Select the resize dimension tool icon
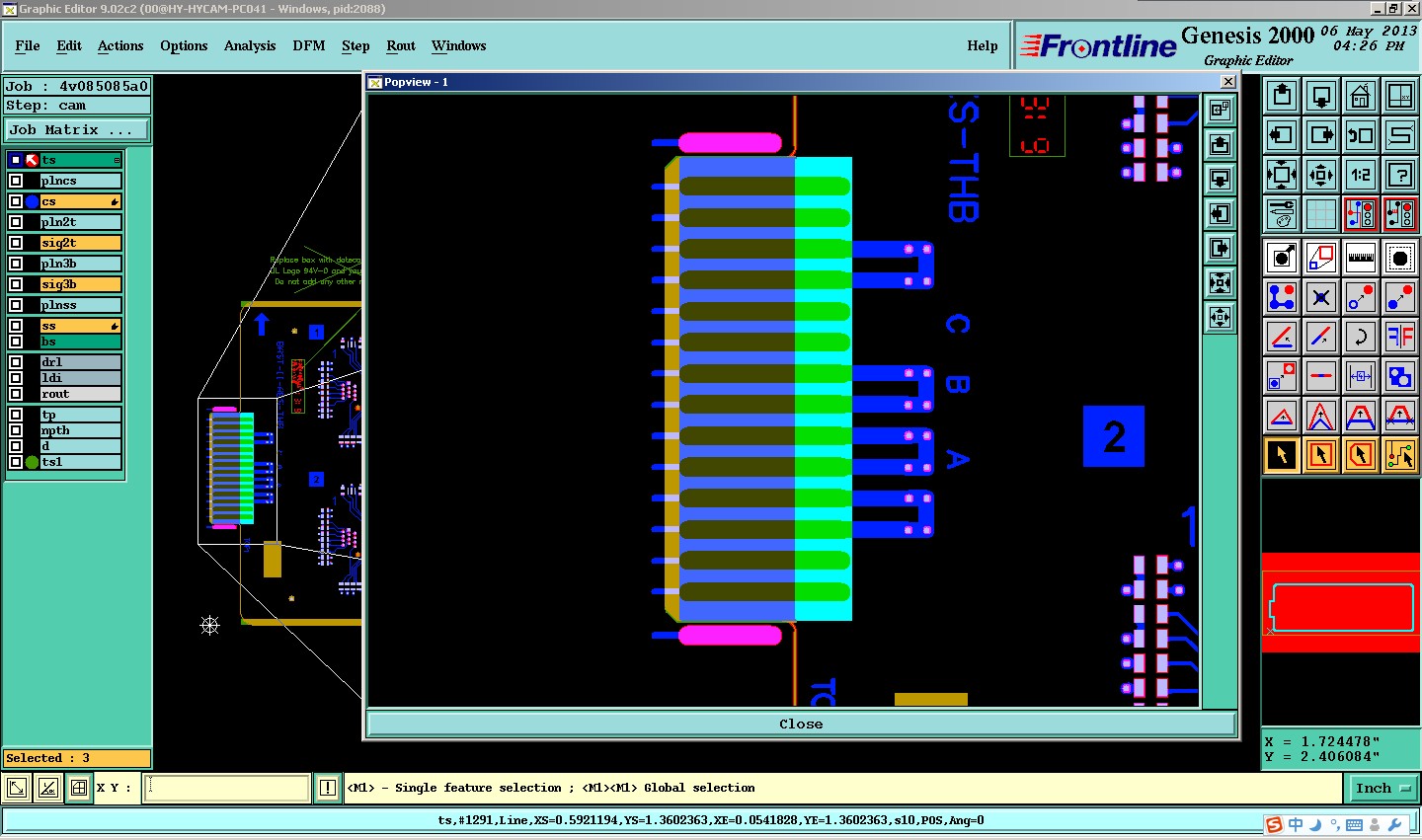1422x840 pixels. [1361, 376]
